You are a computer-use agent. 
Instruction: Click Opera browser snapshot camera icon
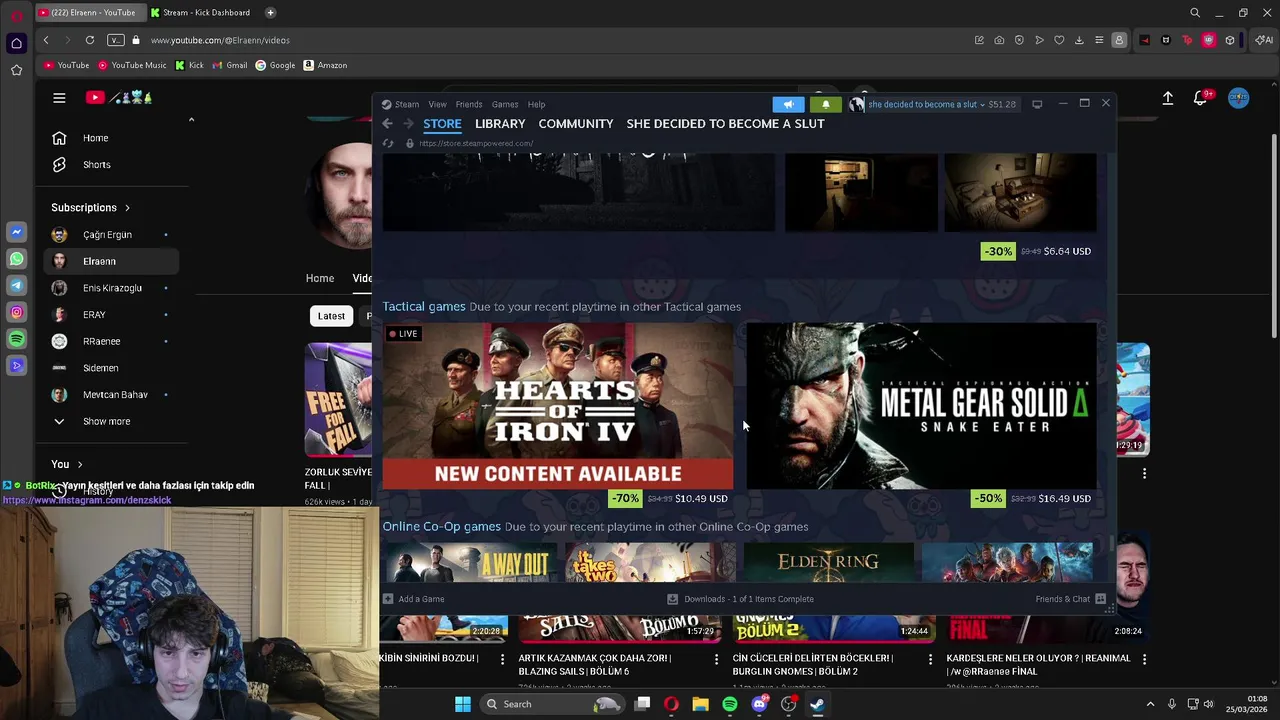[999, 40]
